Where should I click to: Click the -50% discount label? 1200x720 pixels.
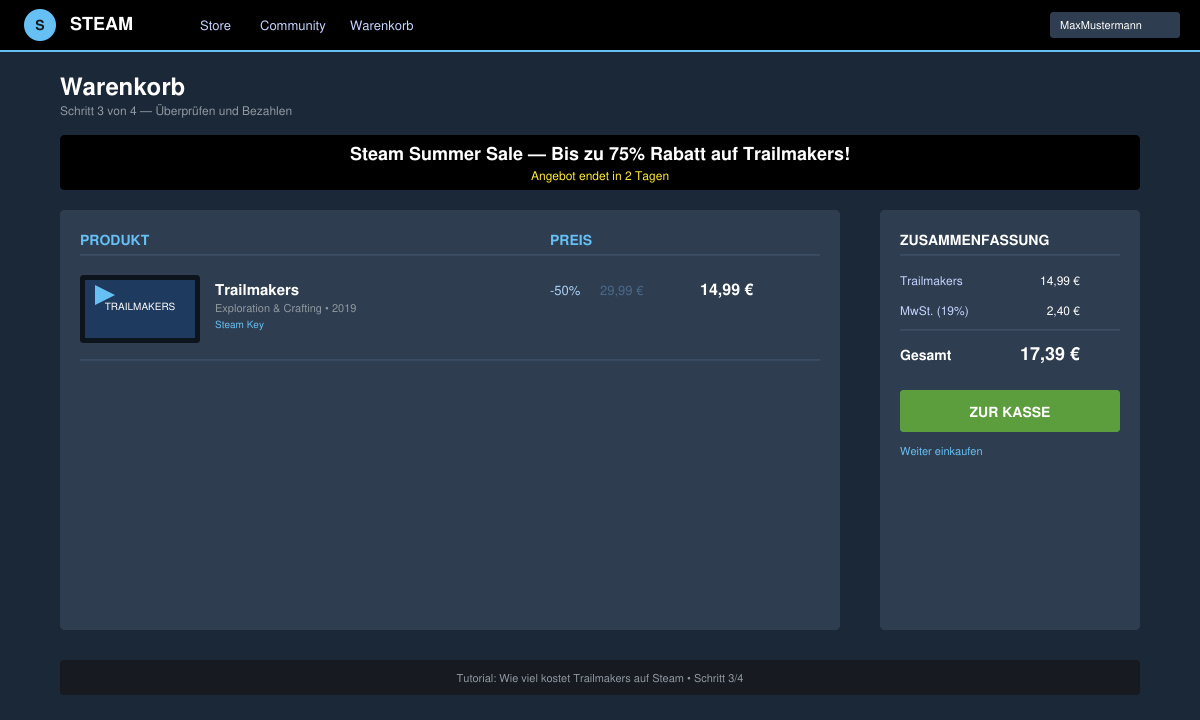(x=565, y=291)
